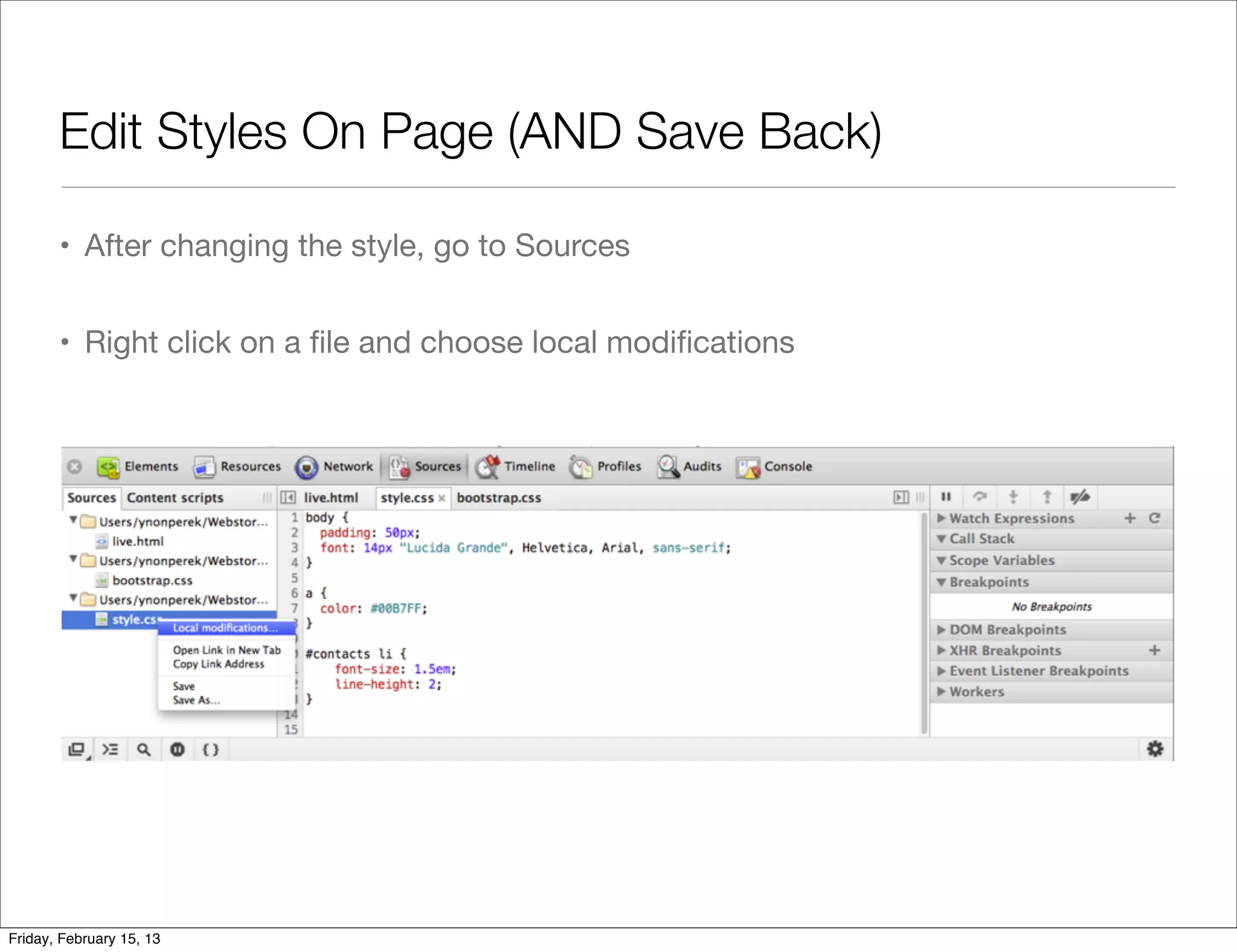This screenshot has width=1237, height=952.
Task: Choose Open Link in New Tab
Action: tap(227, 651)
